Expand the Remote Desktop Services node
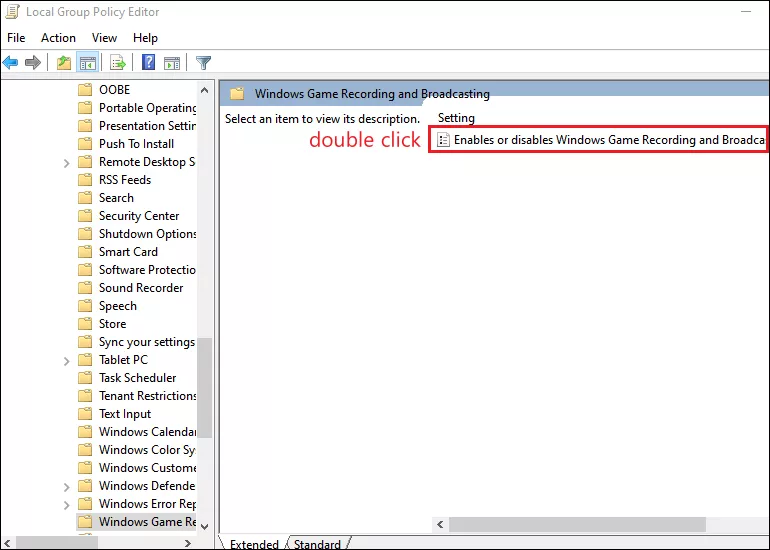Viewport: 770px width, 550px height. (66, 163)
